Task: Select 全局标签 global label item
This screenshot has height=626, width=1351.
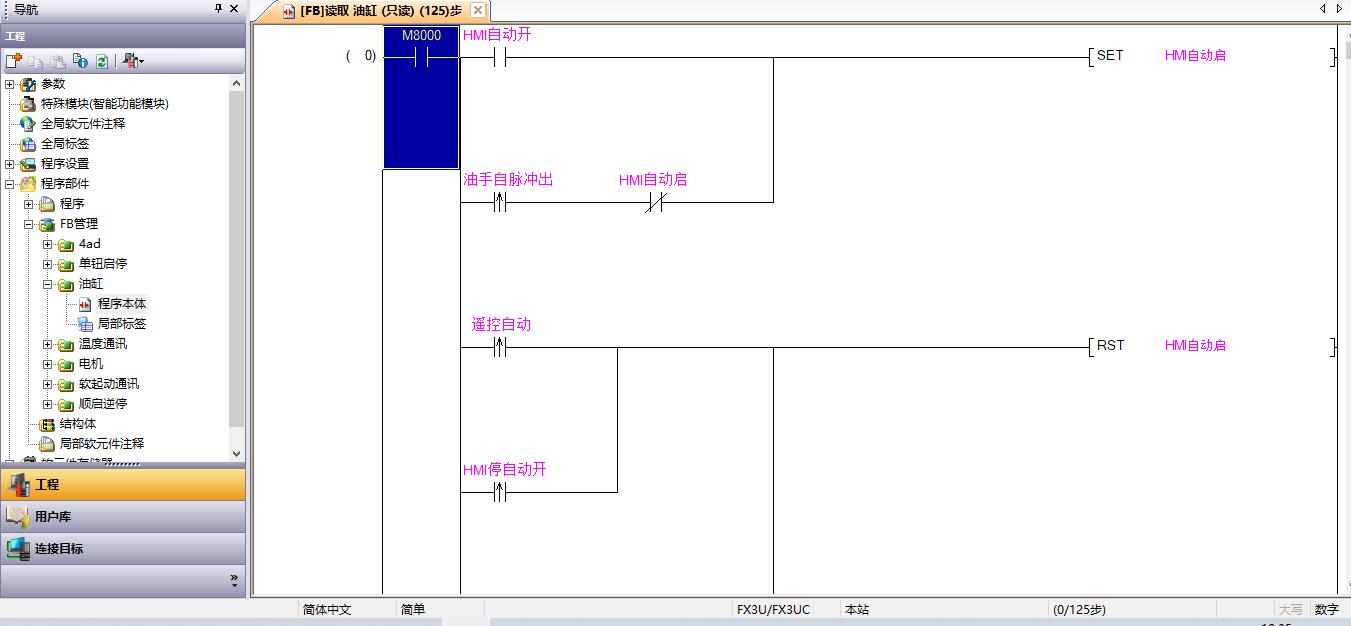Action: (x=64, y=144)
